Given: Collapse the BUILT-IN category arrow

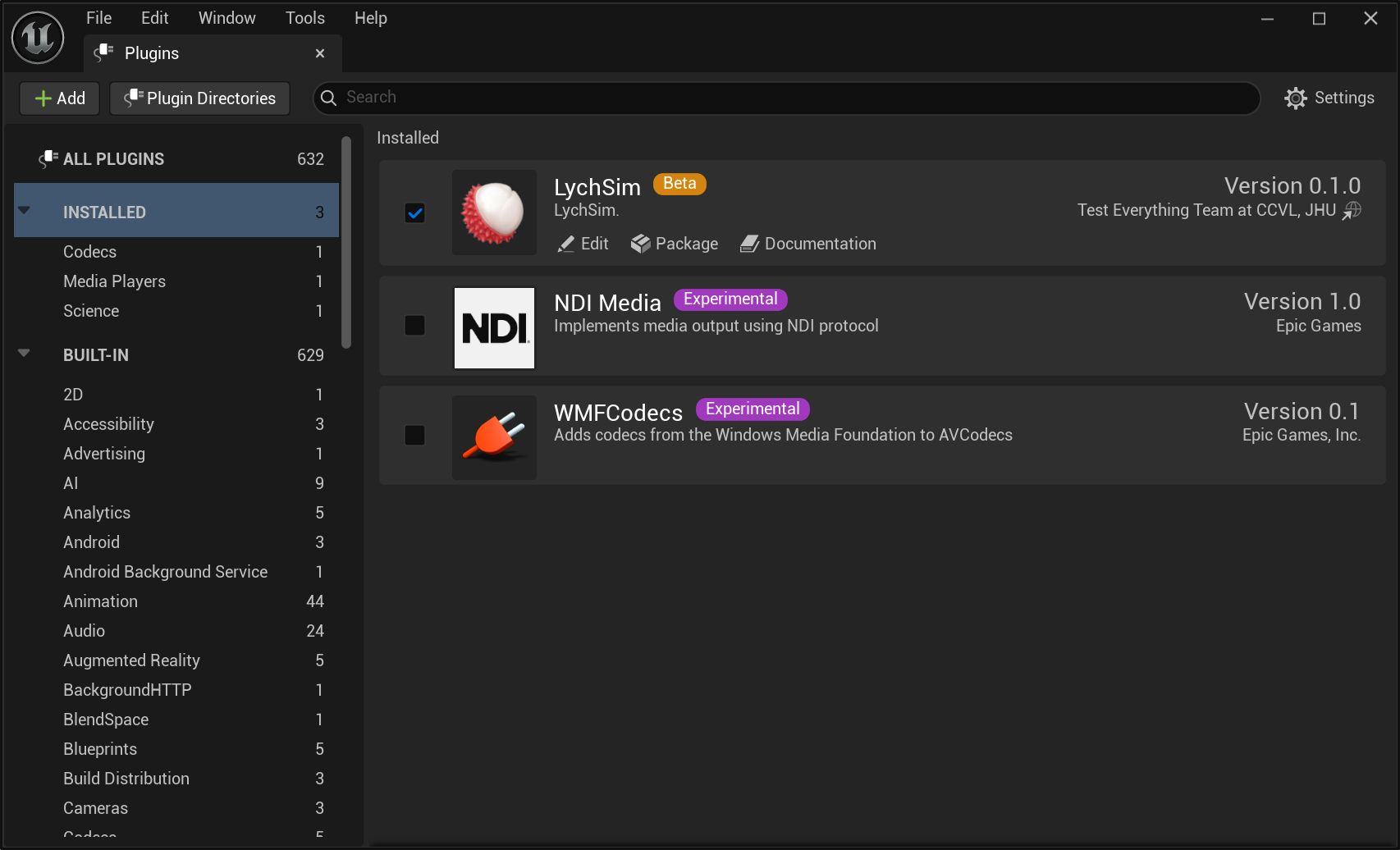Looking at the screenshot, I should click(x=25, y=353).
